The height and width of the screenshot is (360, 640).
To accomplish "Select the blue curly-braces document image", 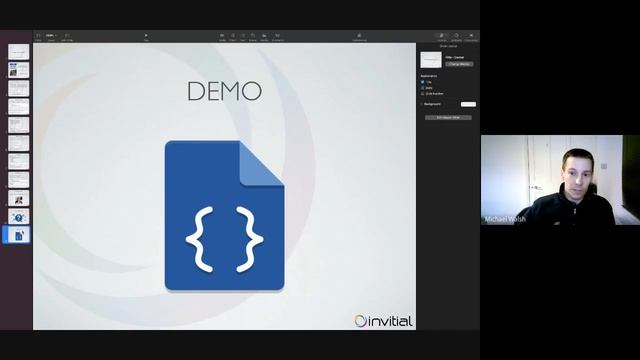I will tap(224, 216).
